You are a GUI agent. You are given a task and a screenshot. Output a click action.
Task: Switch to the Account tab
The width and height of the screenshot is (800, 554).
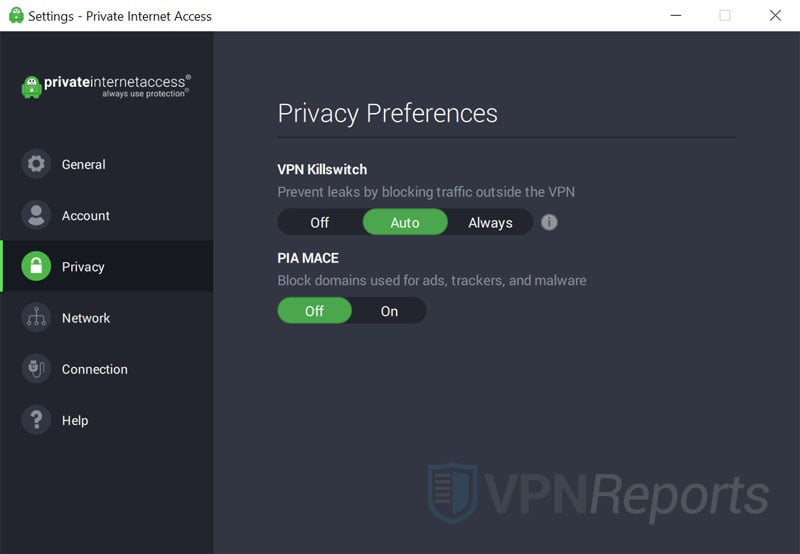pyautogui.click(x=86, y=215)
